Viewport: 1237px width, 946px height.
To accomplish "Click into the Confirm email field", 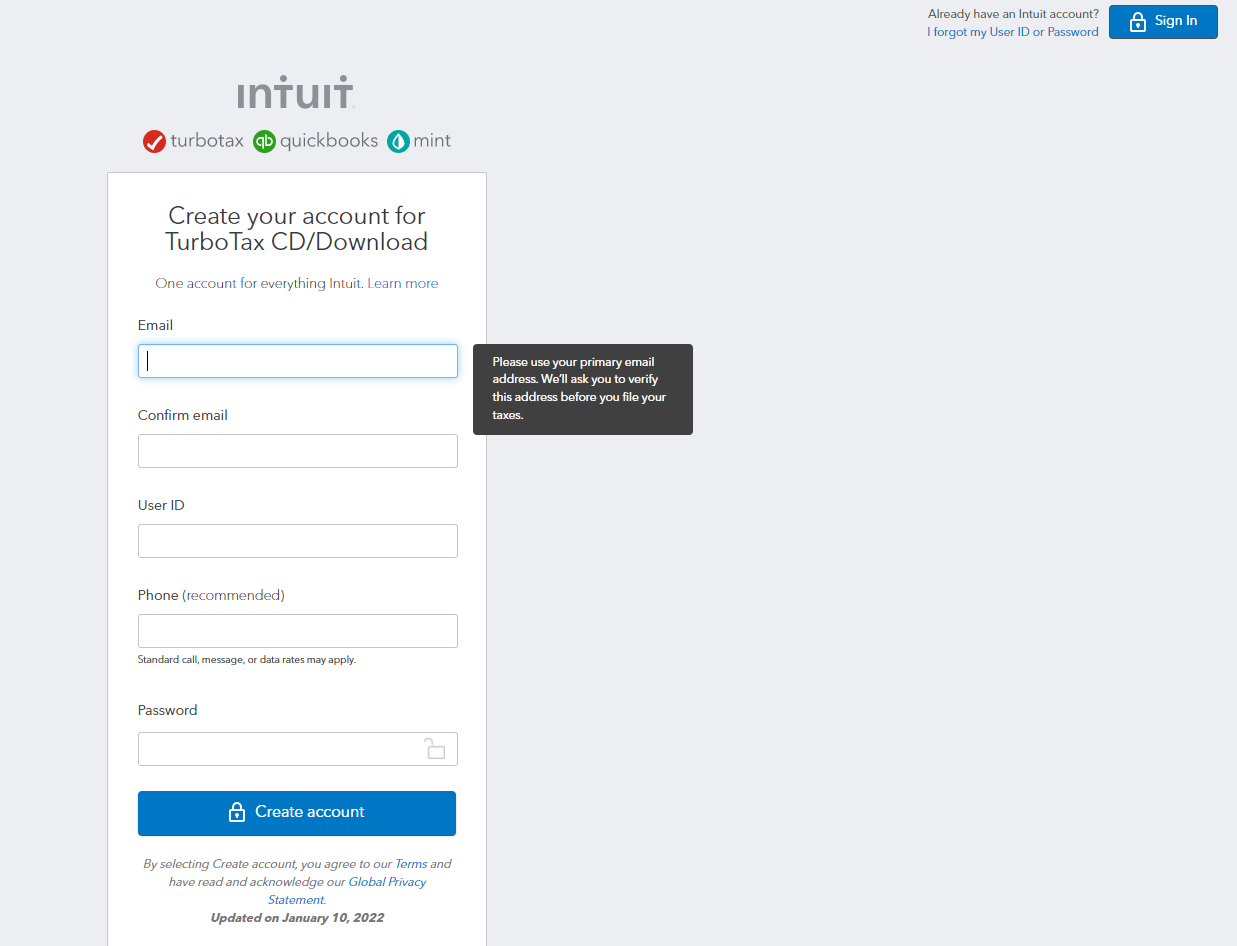I will pyautogui.click(x=298, y=451).
